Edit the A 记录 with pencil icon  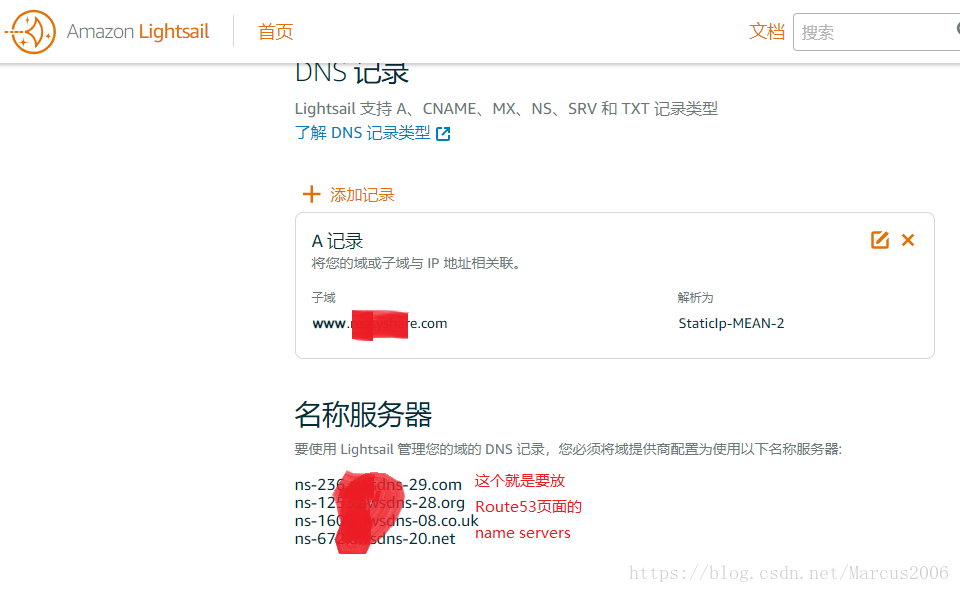tap(880, 240)
